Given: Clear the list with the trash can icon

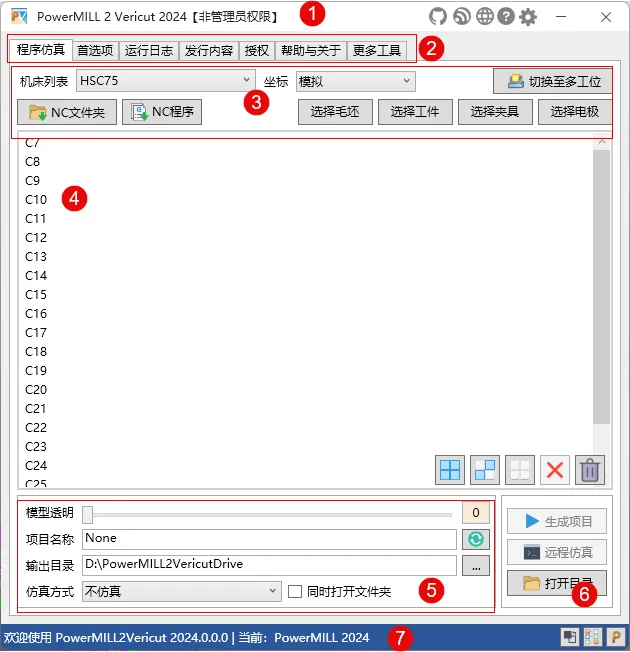Looking at the screenshot, I should 590,470.
